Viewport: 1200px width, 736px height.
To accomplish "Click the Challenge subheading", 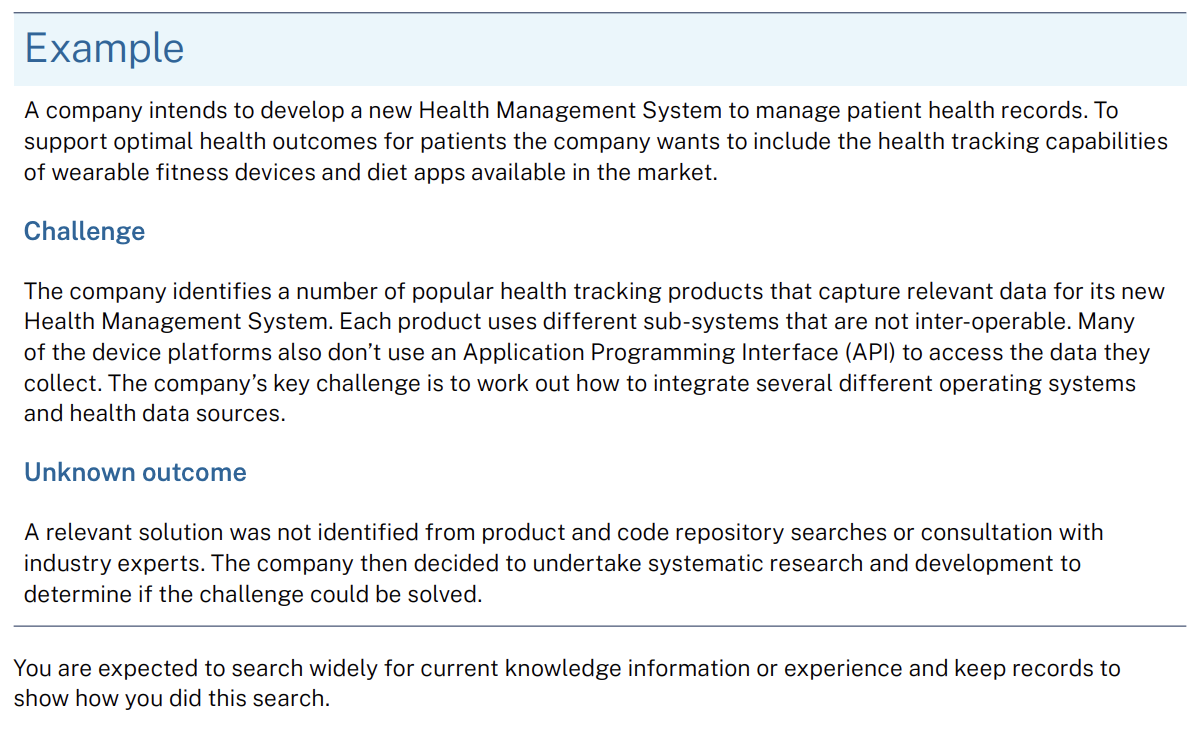I will pyautogui.click(x=84, y=232).
